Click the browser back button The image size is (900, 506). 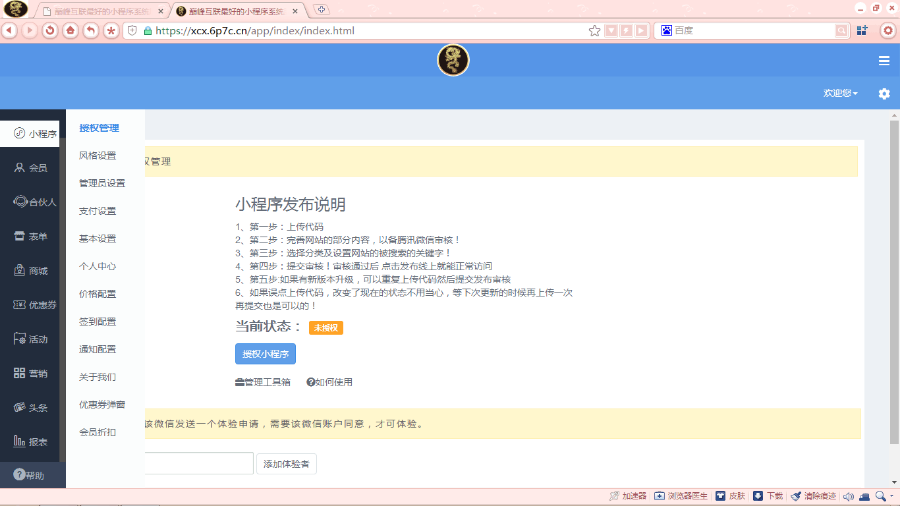pyautogui.click(x=10, y=30)
